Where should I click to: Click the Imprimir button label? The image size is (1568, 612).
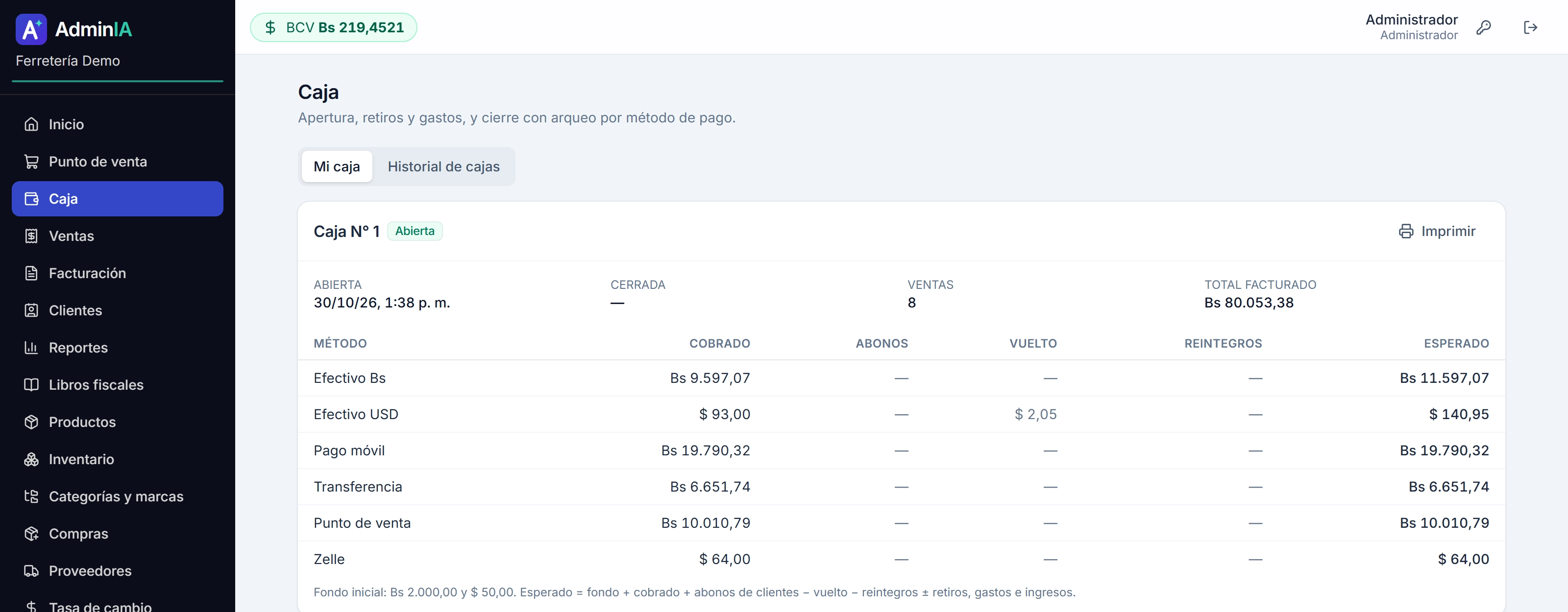coord(1448,231)
